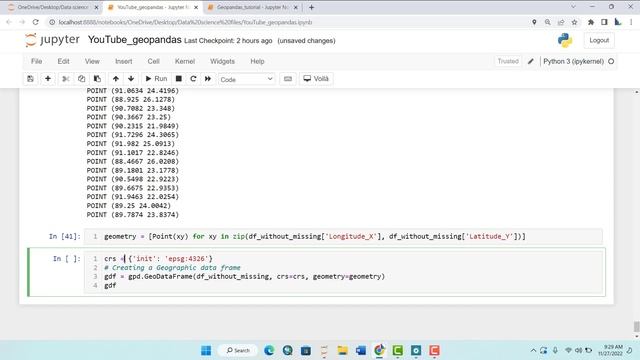The image size is (640, 360).
Task: Open the Cell menu
Action: (x=153, y=61)
